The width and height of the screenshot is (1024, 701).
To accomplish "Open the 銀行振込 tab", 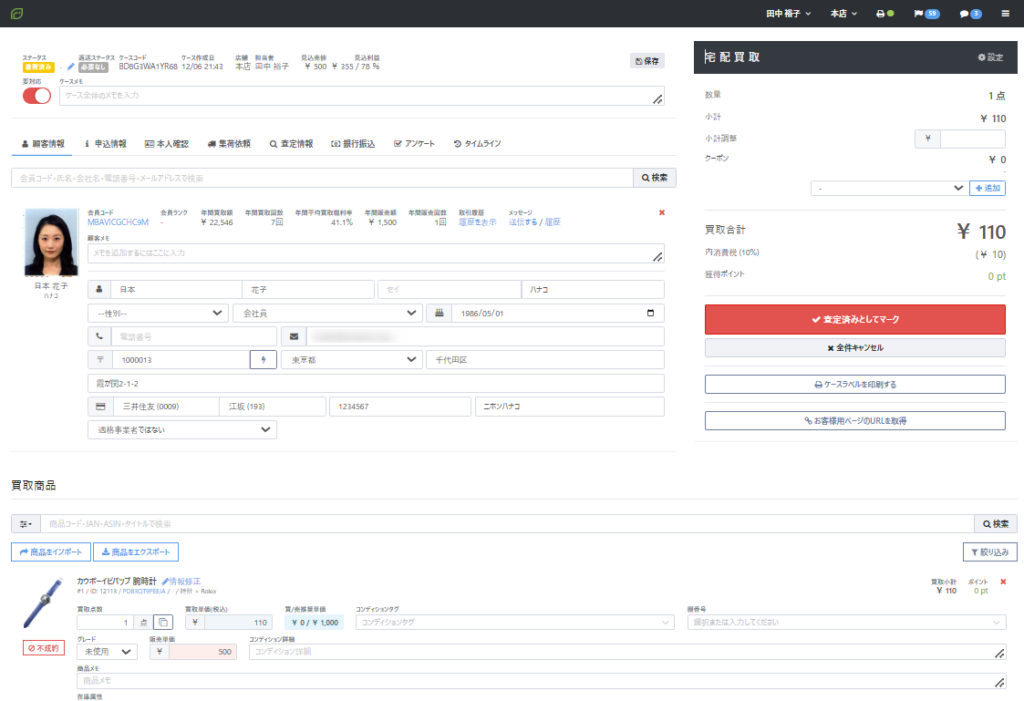I will coord(352,144).
